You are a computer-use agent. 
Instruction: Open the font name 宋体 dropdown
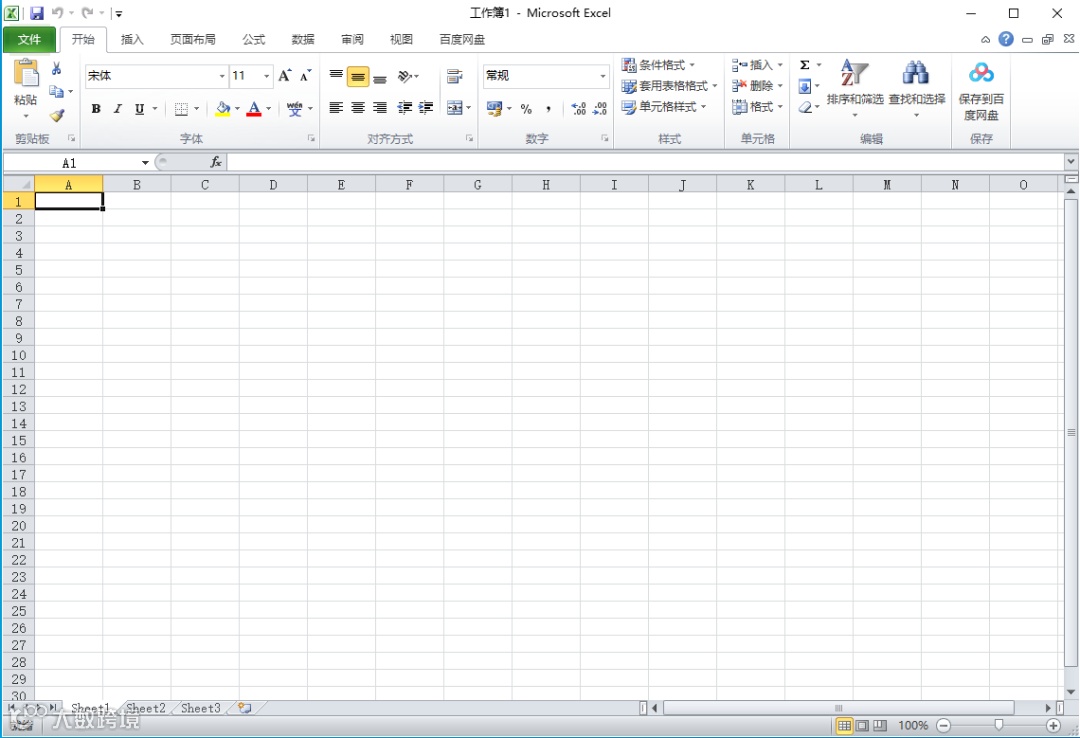point(222,76)
